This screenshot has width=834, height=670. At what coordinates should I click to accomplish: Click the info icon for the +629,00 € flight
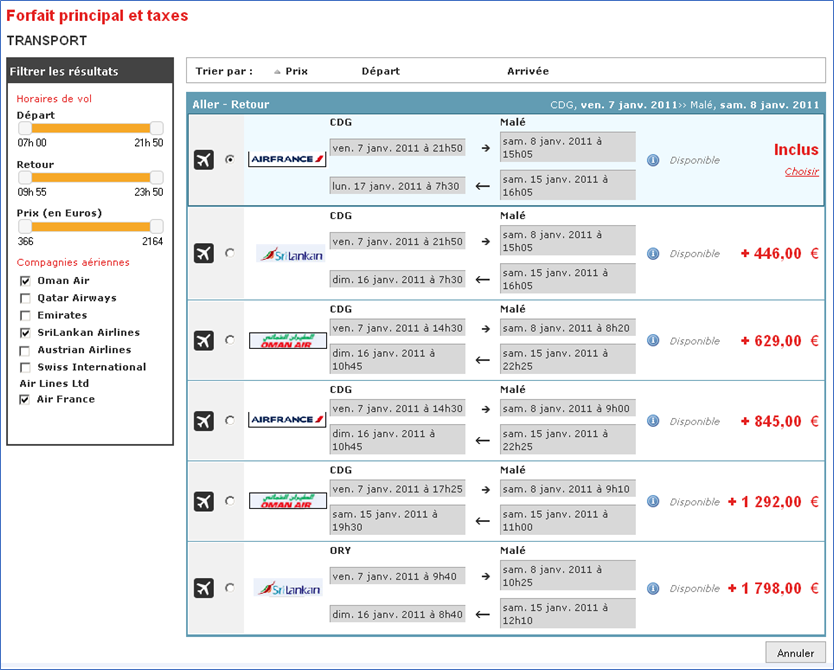[x=653, y=341]
